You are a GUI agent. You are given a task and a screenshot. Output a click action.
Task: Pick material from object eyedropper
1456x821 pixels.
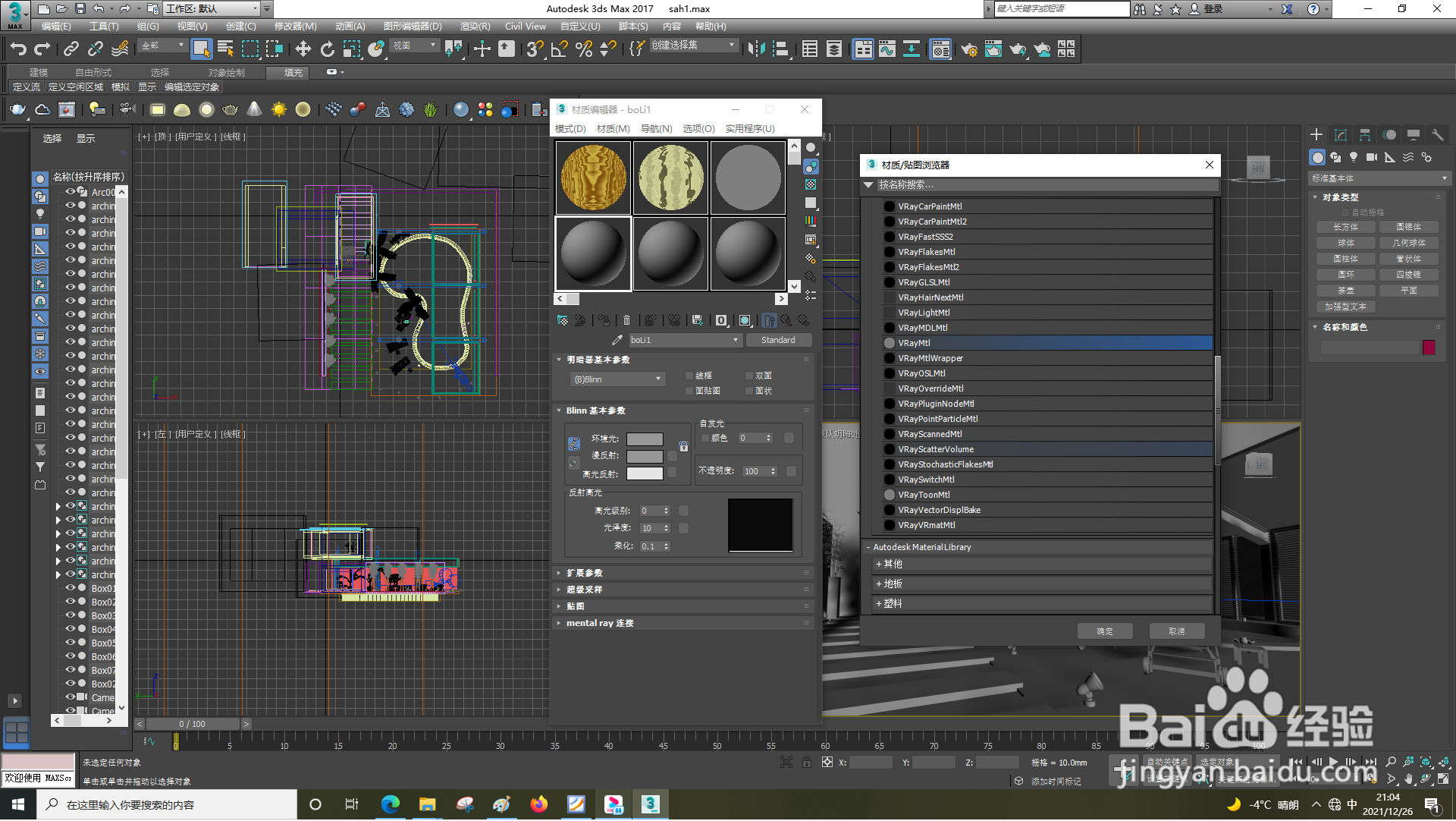pos(617,340)
